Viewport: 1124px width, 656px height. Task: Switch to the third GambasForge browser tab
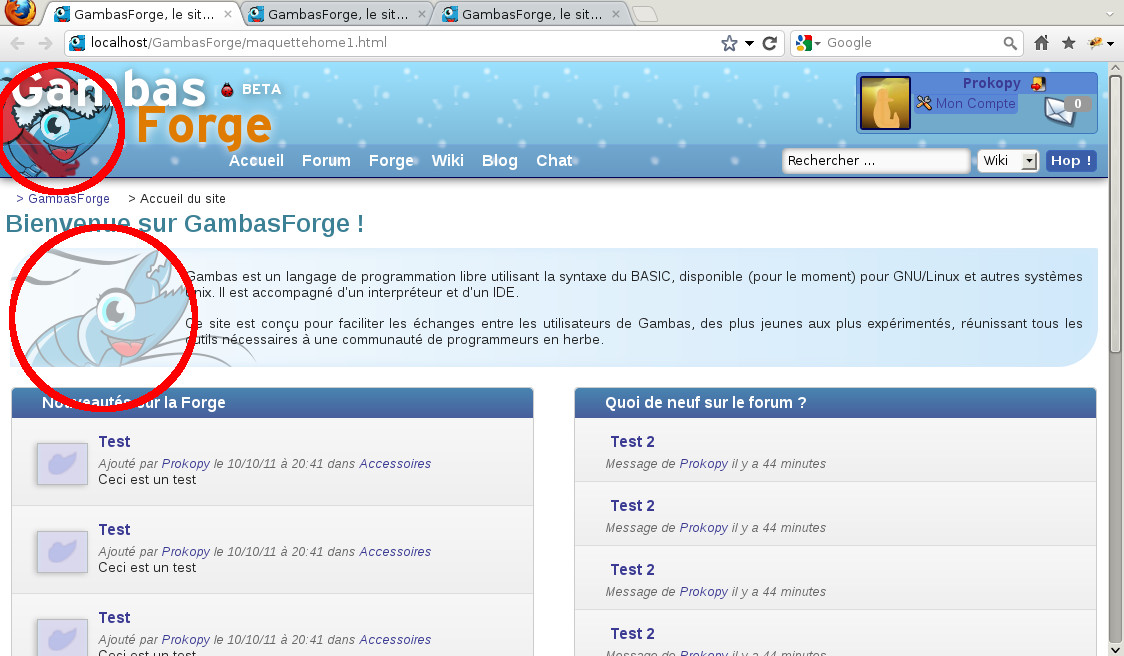coord(530,14)
